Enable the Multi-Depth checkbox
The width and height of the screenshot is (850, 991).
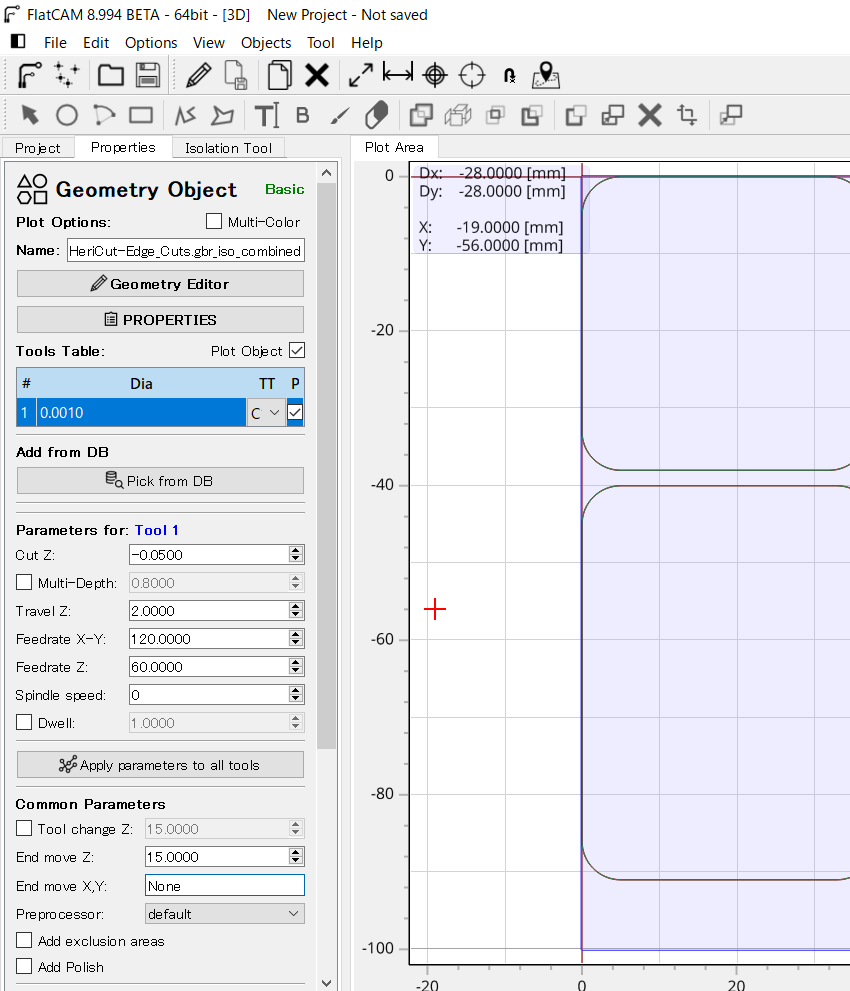(x=24, y=582)
